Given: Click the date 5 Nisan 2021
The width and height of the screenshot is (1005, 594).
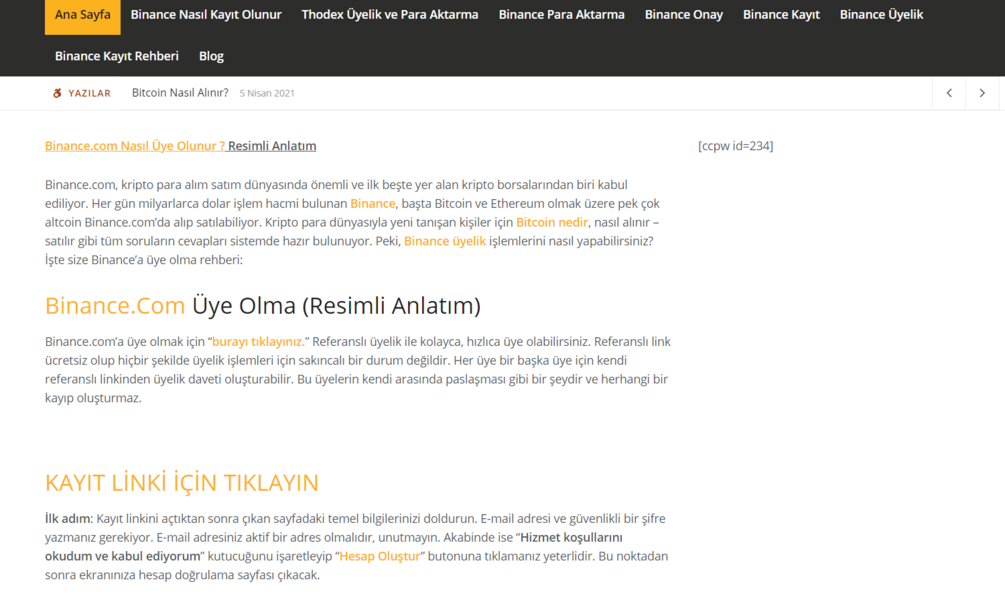Looking at the screenshot, I should pos(267,94).
